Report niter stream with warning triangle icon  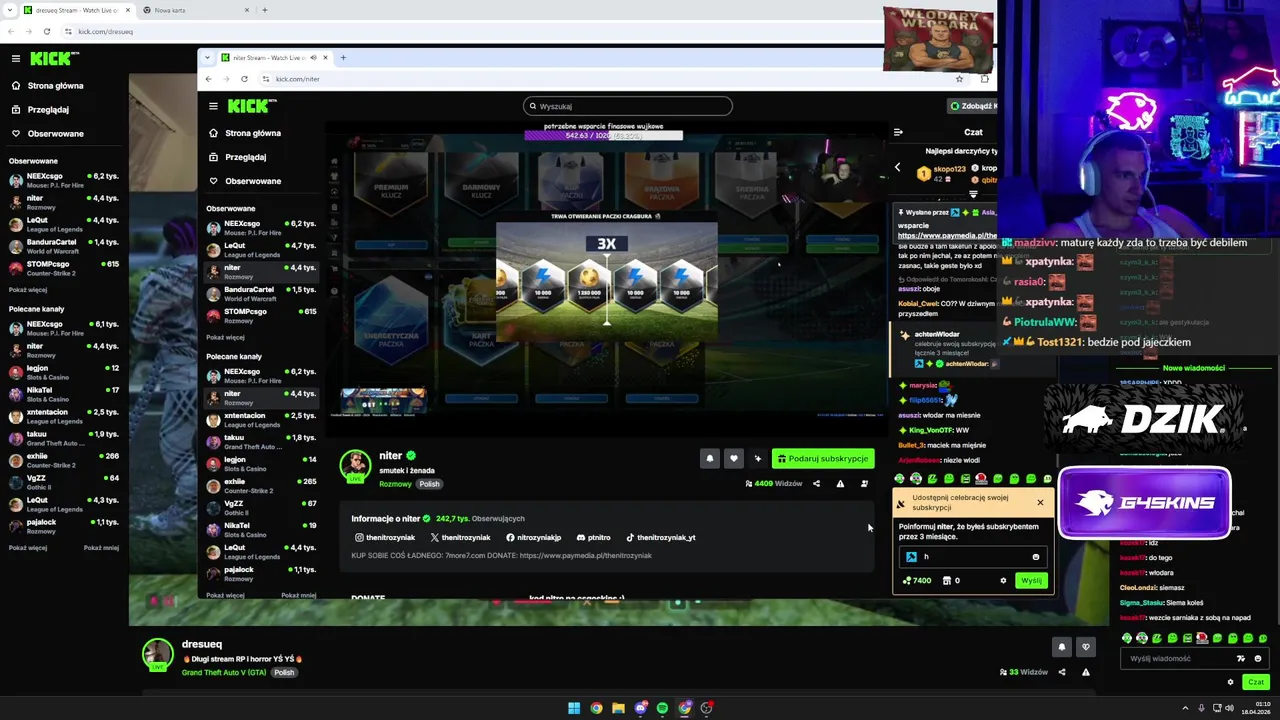click(840, 484)
